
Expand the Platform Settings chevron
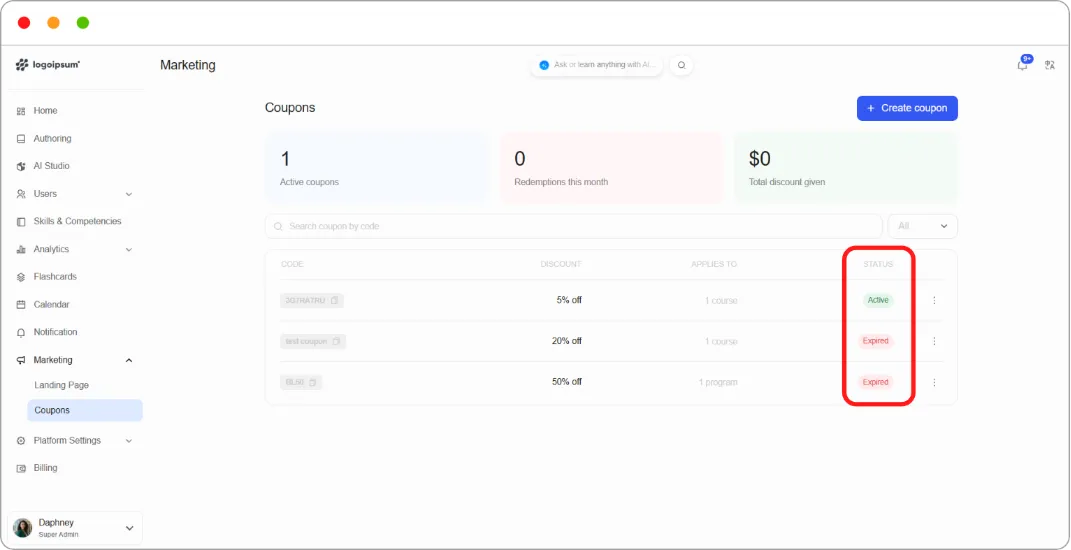128,441
